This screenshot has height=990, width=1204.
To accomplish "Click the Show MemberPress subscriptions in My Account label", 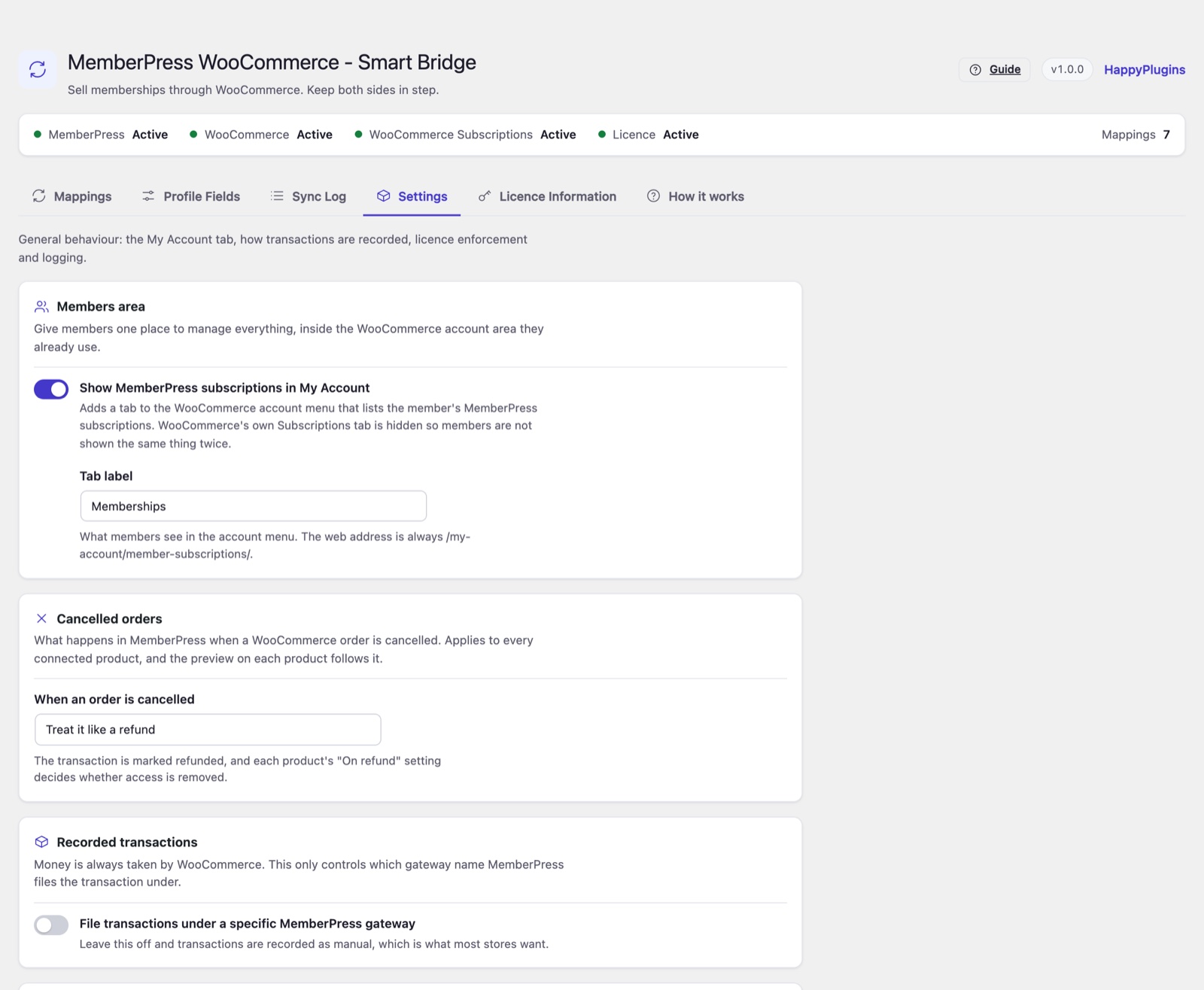I will click(225, 388).
